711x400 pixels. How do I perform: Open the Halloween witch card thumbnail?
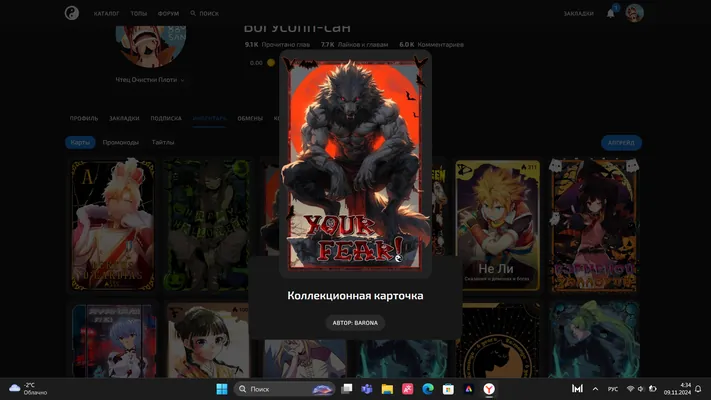(x=594, y=225)
